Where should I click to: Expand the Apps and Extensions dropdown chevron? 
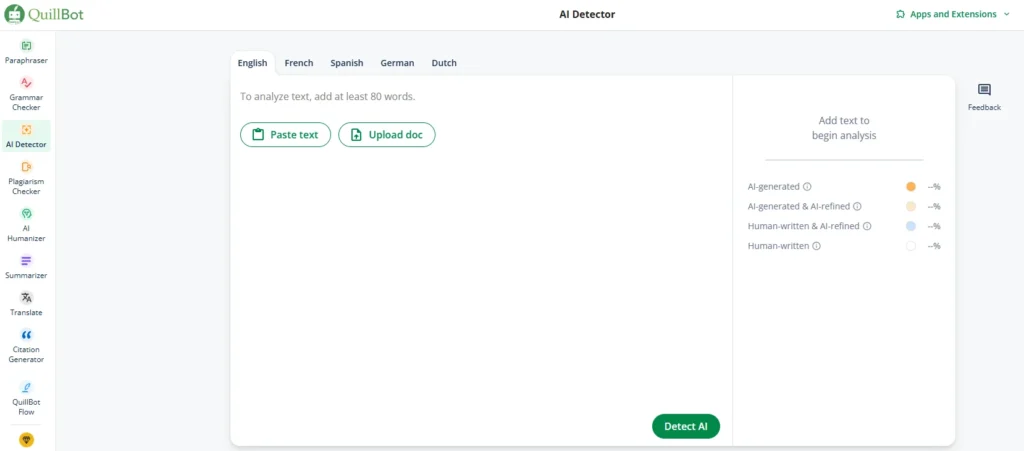[1006, 14]
